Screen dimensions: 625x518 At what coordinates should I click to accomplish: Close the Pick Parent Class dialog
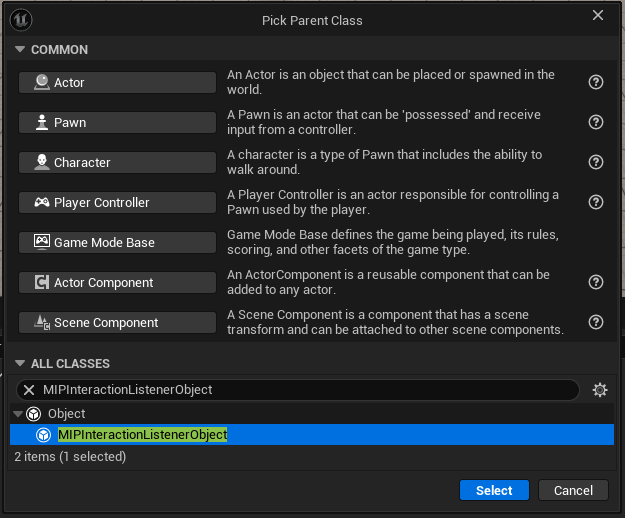tap(598, 15)
